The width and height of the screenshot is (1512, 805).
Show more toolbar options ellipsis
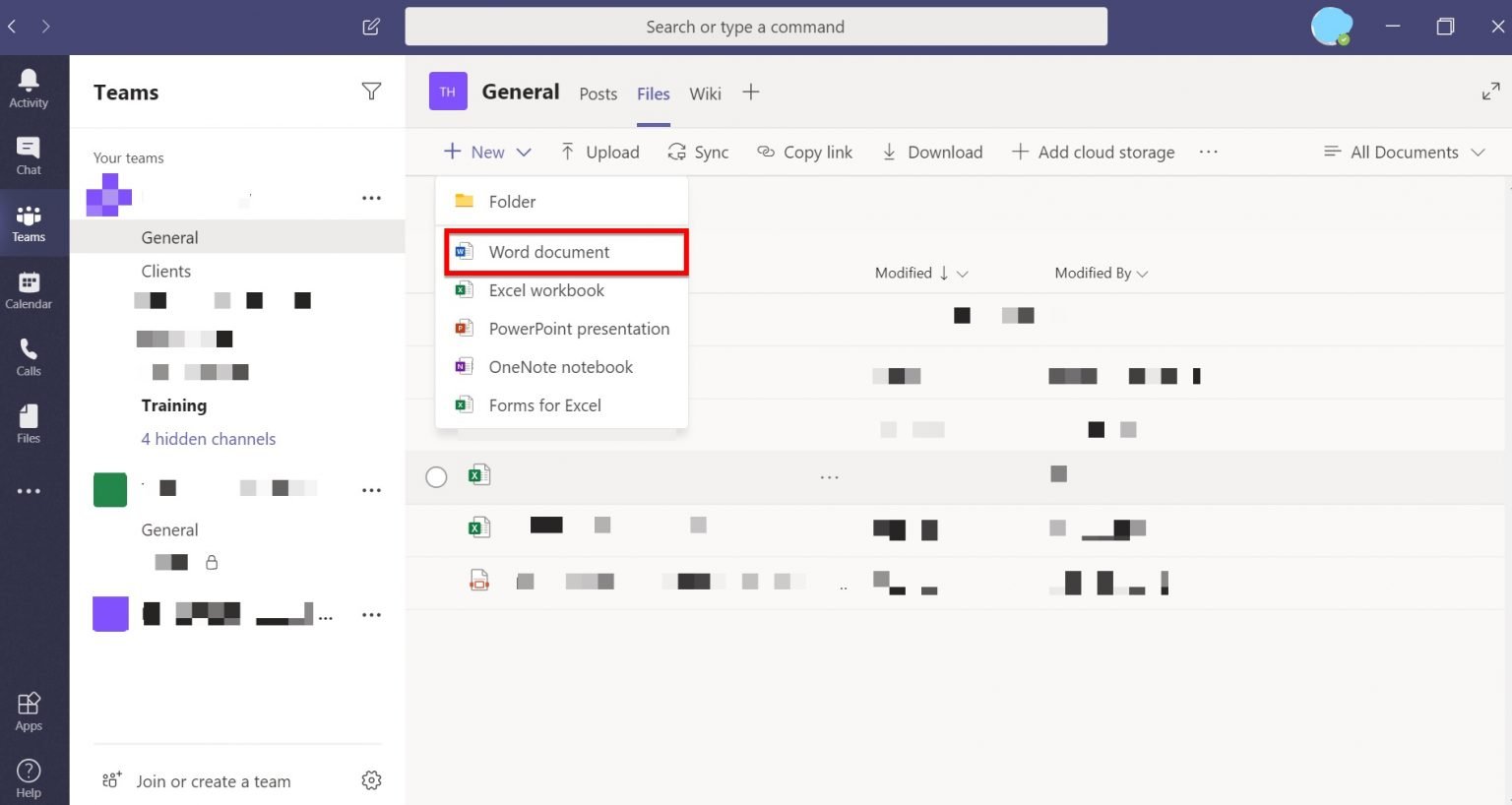coord(1209,152)
